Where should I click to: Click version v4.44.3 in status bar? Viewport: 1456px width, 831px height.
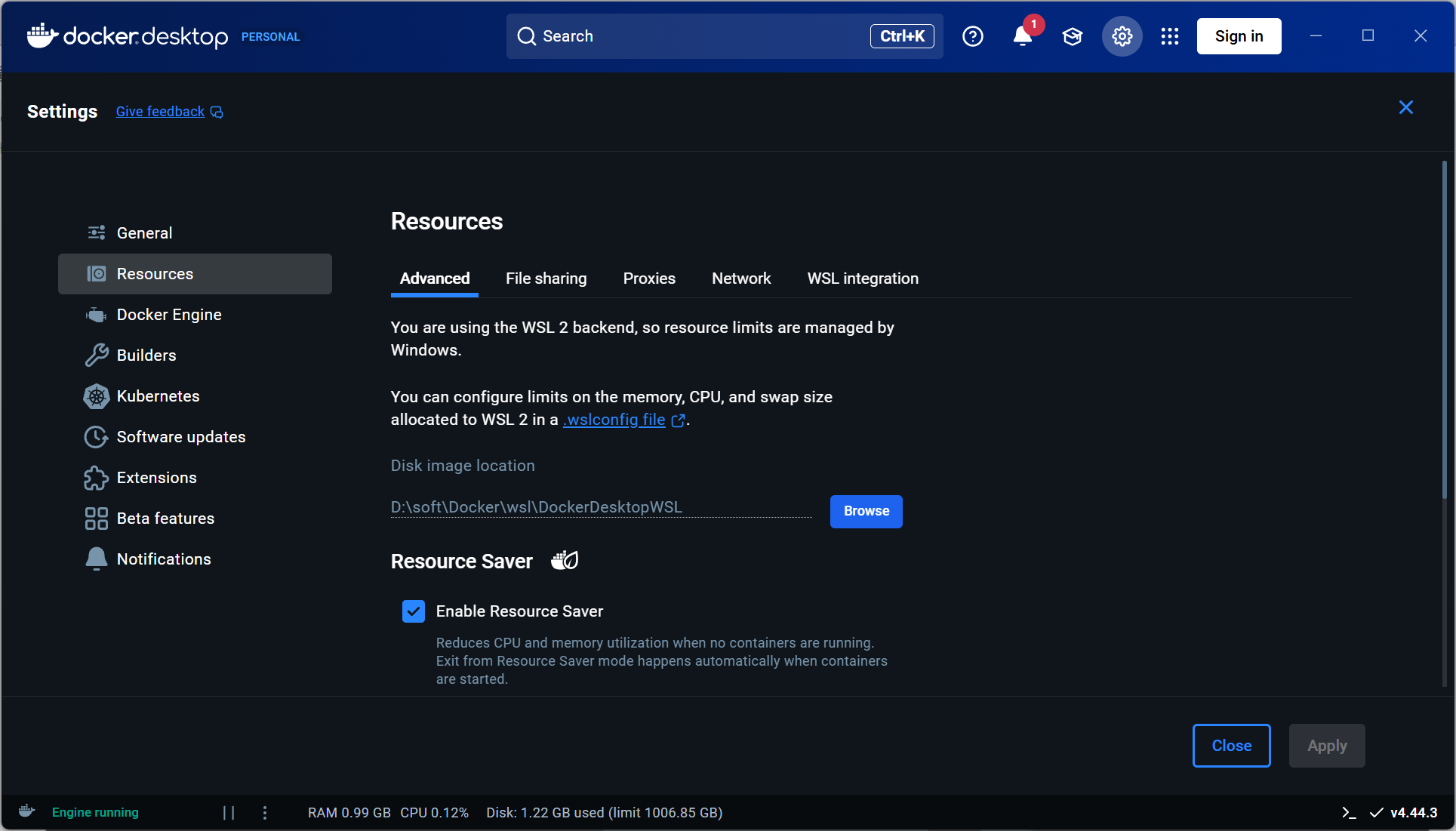pos(1413,813)
